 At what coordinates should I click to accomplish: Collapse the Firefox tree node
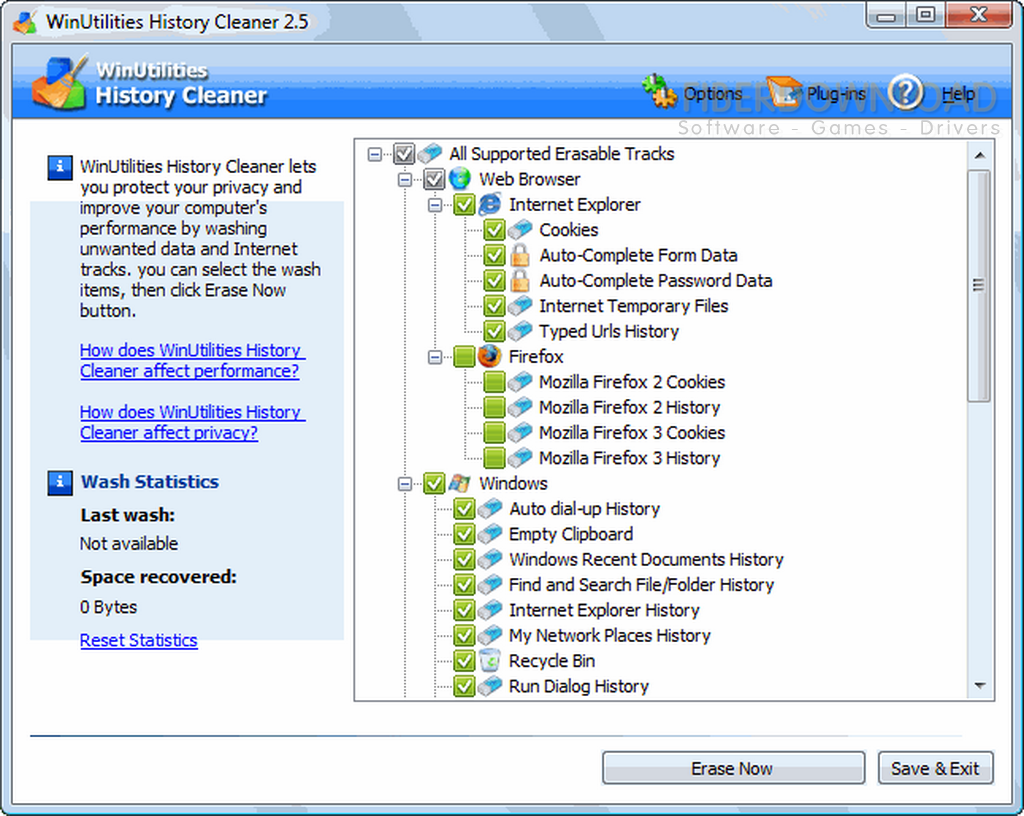[435, 357]
